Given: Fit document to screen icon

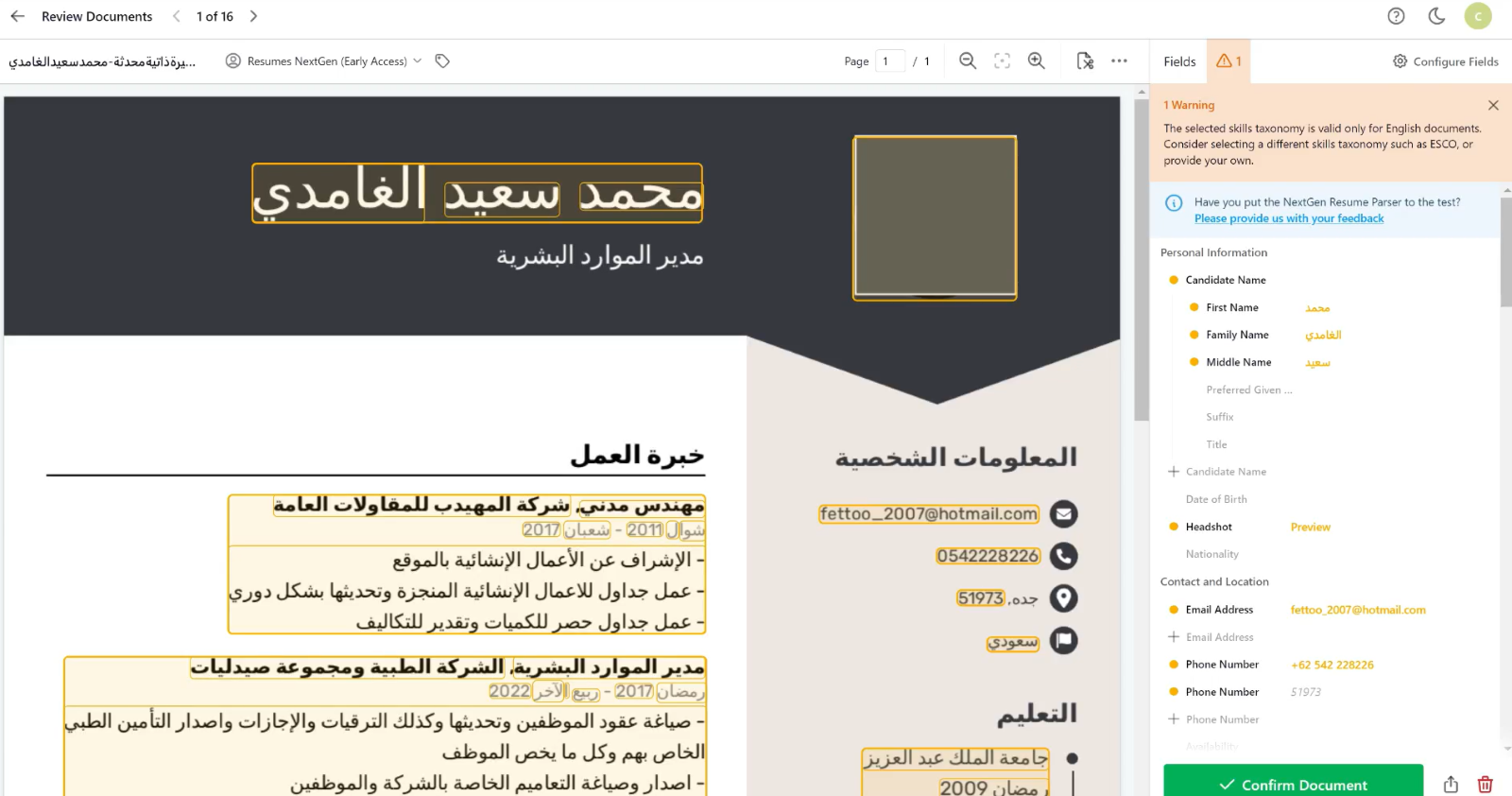Looking at the screenshot, I should [x=1002, y=61].
